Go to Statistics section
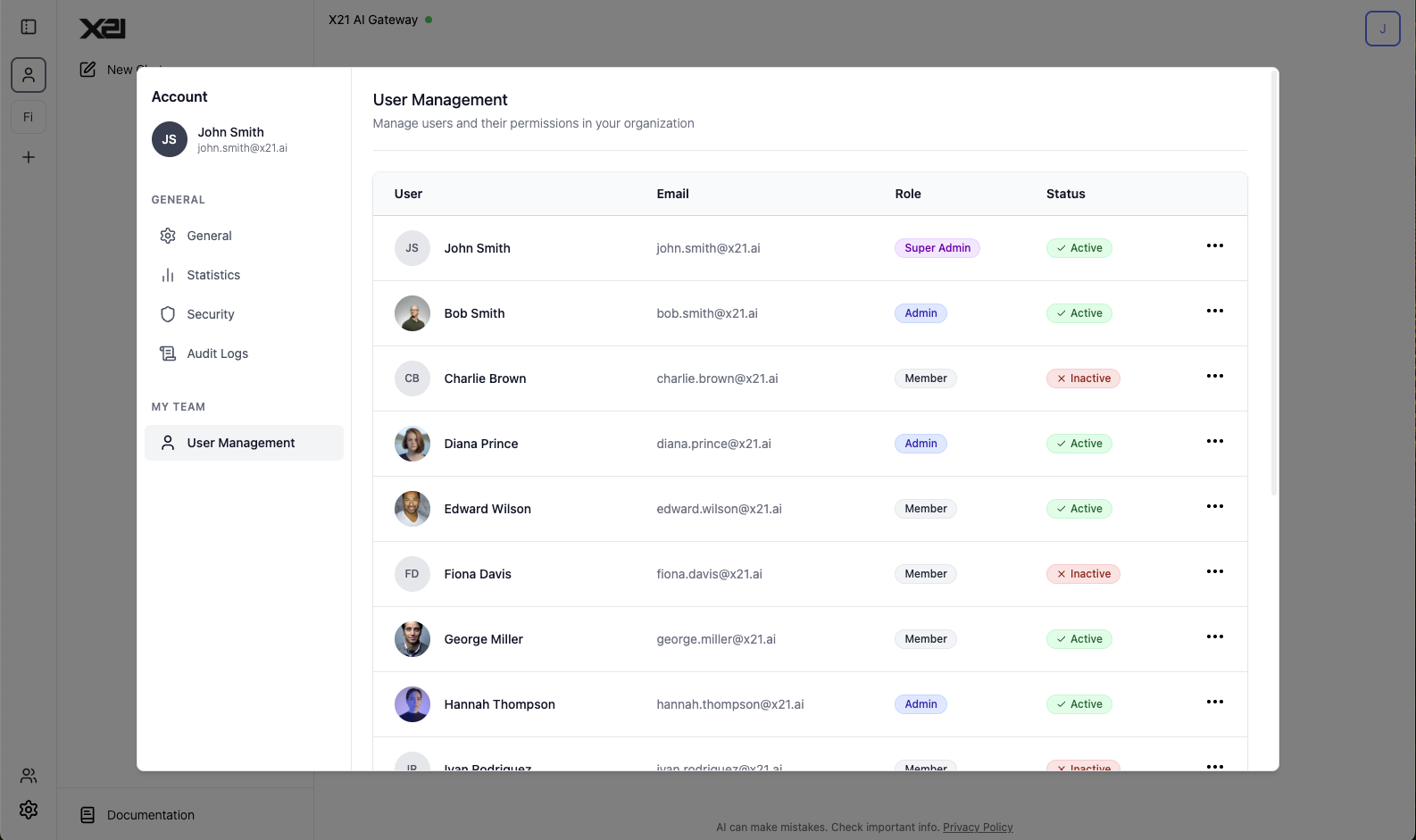The image size is (1416, 840). 213,275
